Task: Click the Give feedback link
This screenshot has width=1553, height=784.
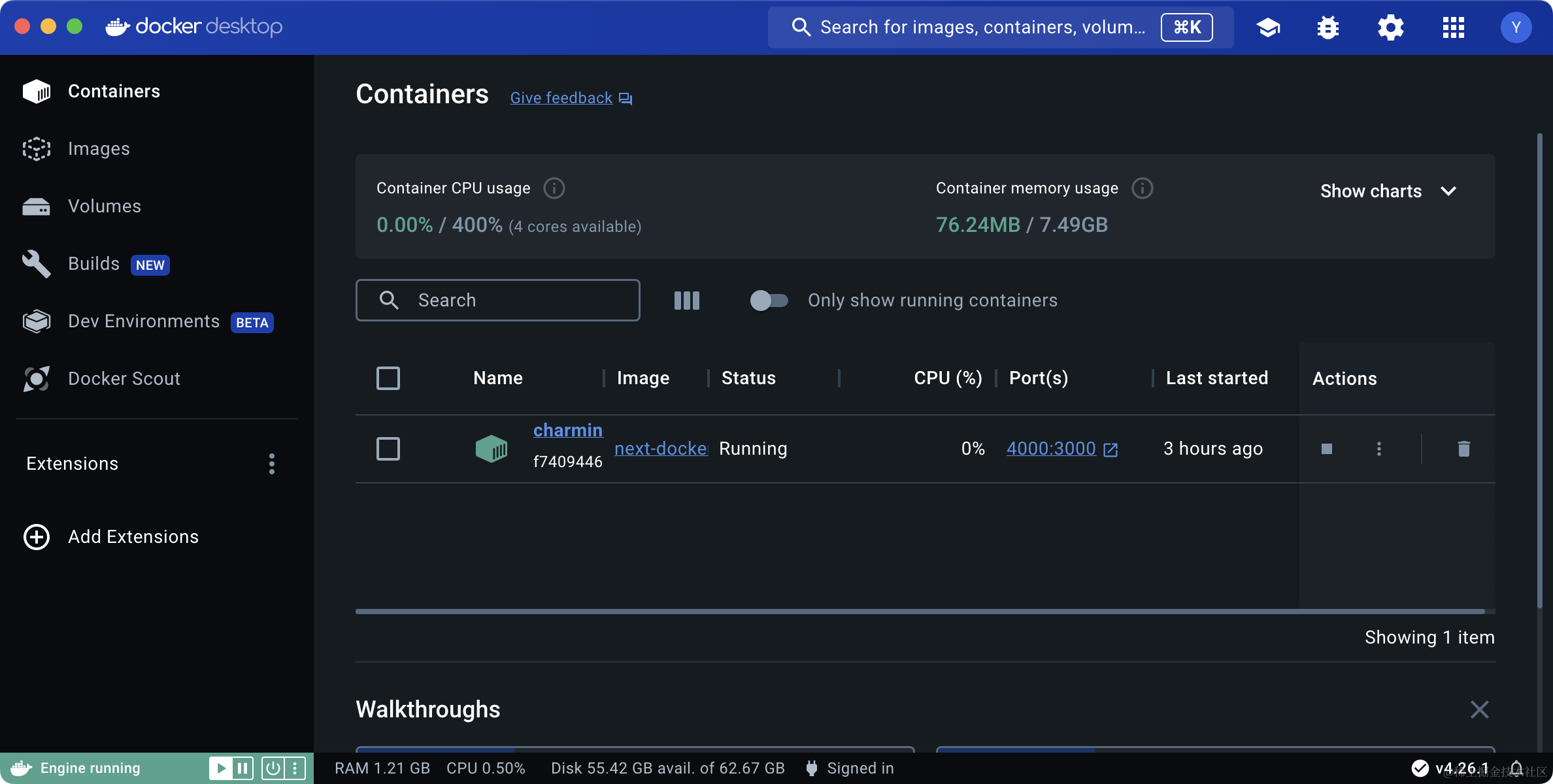Action: point(561,98)
